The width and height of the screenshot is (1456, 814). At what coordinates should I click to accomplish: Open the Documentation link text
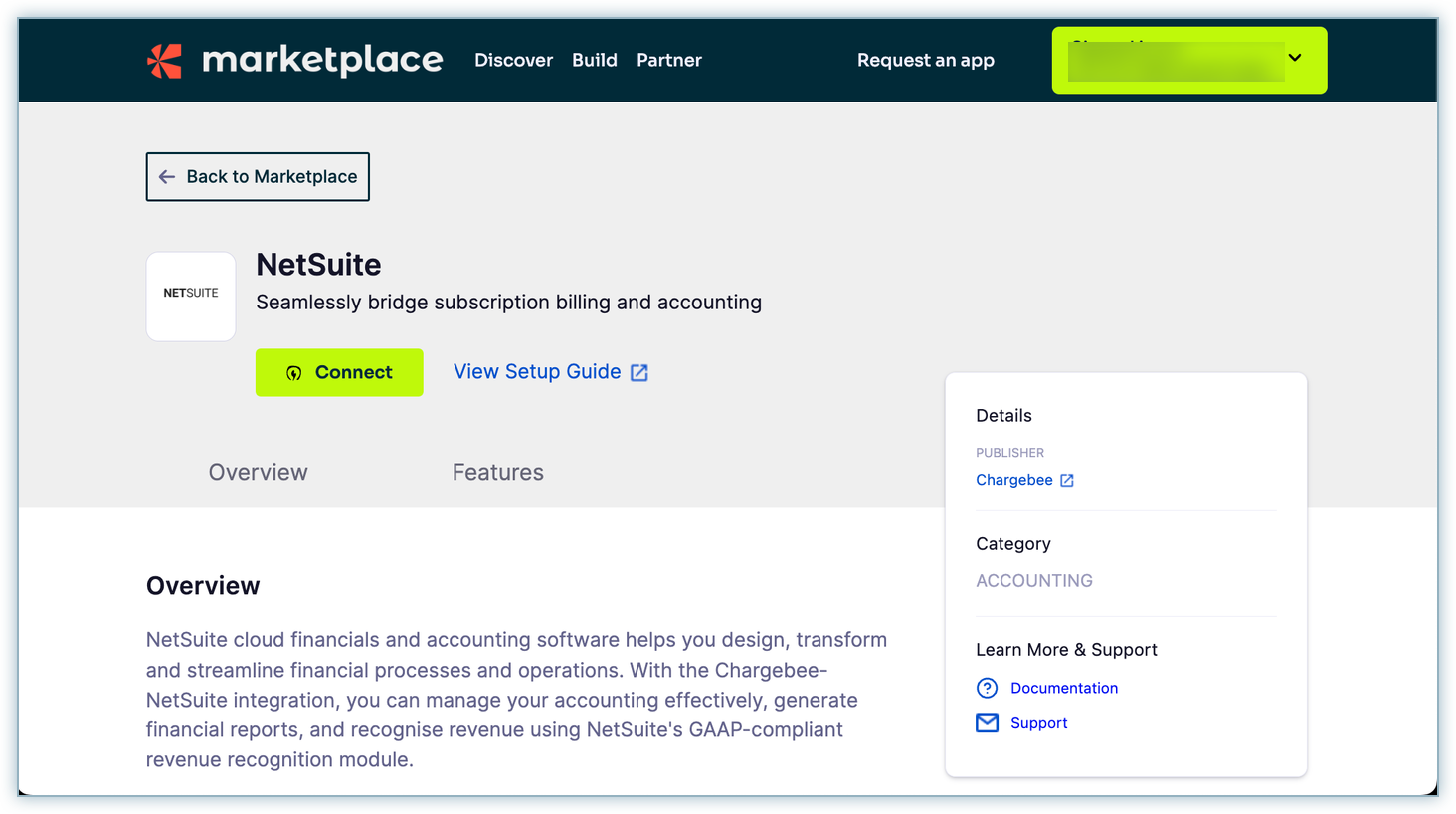[x=1063, y=688]
